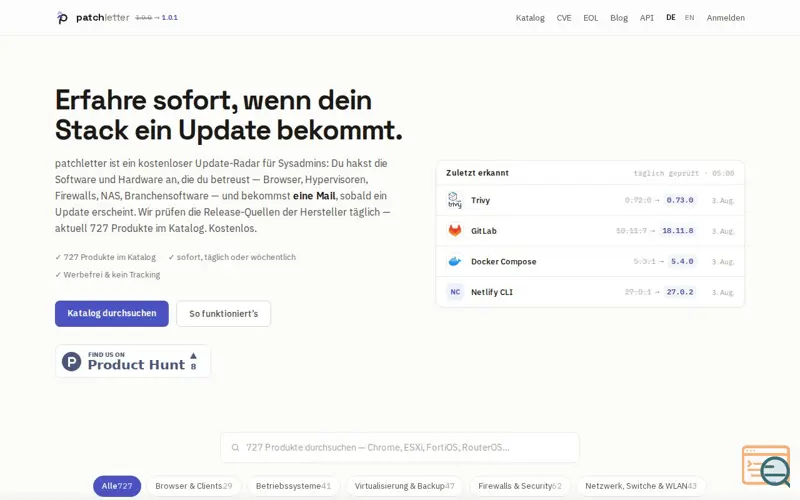
Task: Select the Netzwerk, Switche & WLAN filter
Action: tap(641, 486)
